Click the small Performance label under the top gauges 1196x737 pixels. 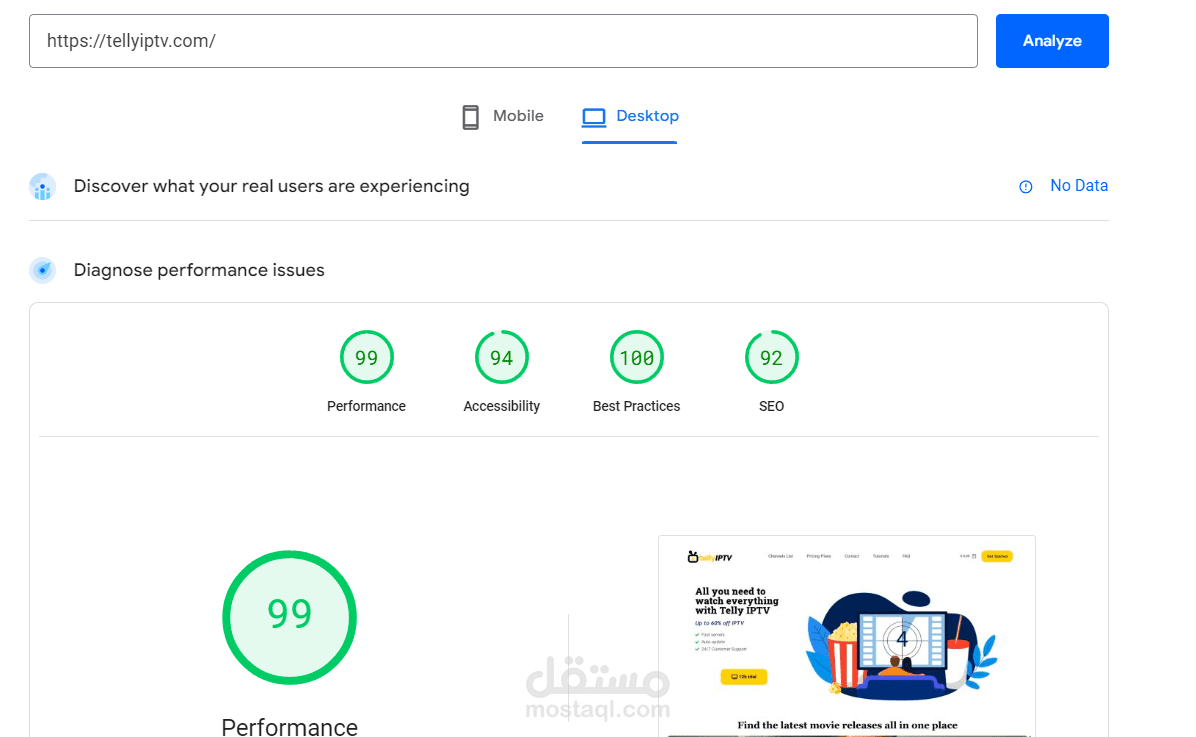click(x=366, y=407)
